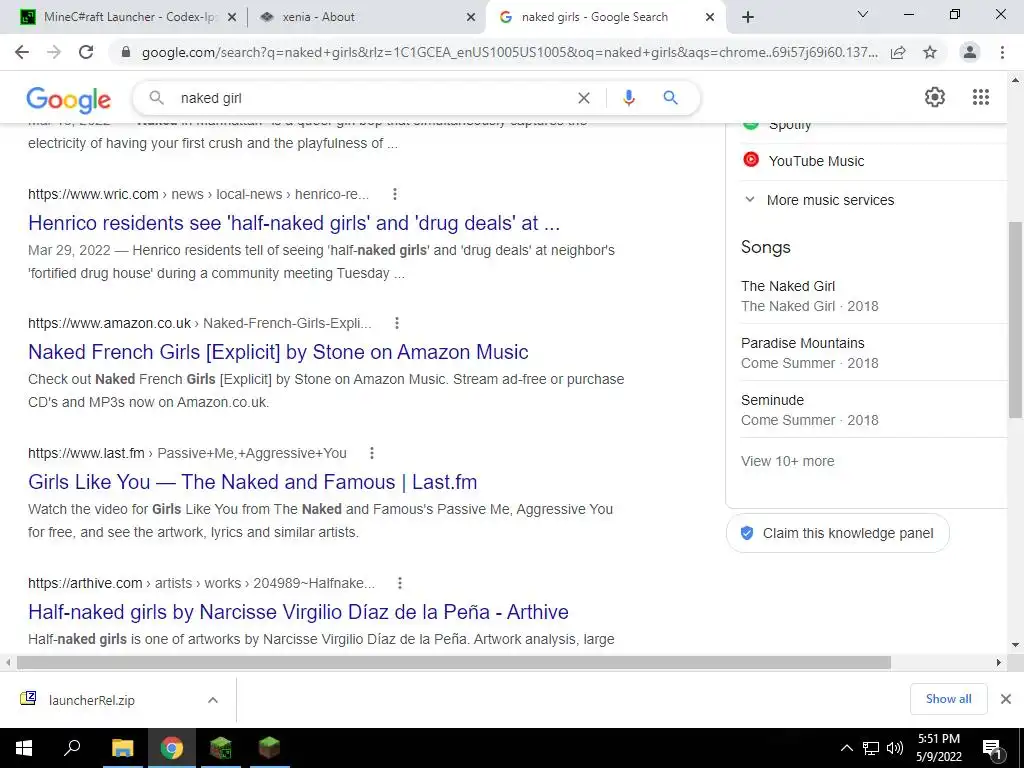
Task: Bookmark this page with the star
Action: click(x=930, y=52)
